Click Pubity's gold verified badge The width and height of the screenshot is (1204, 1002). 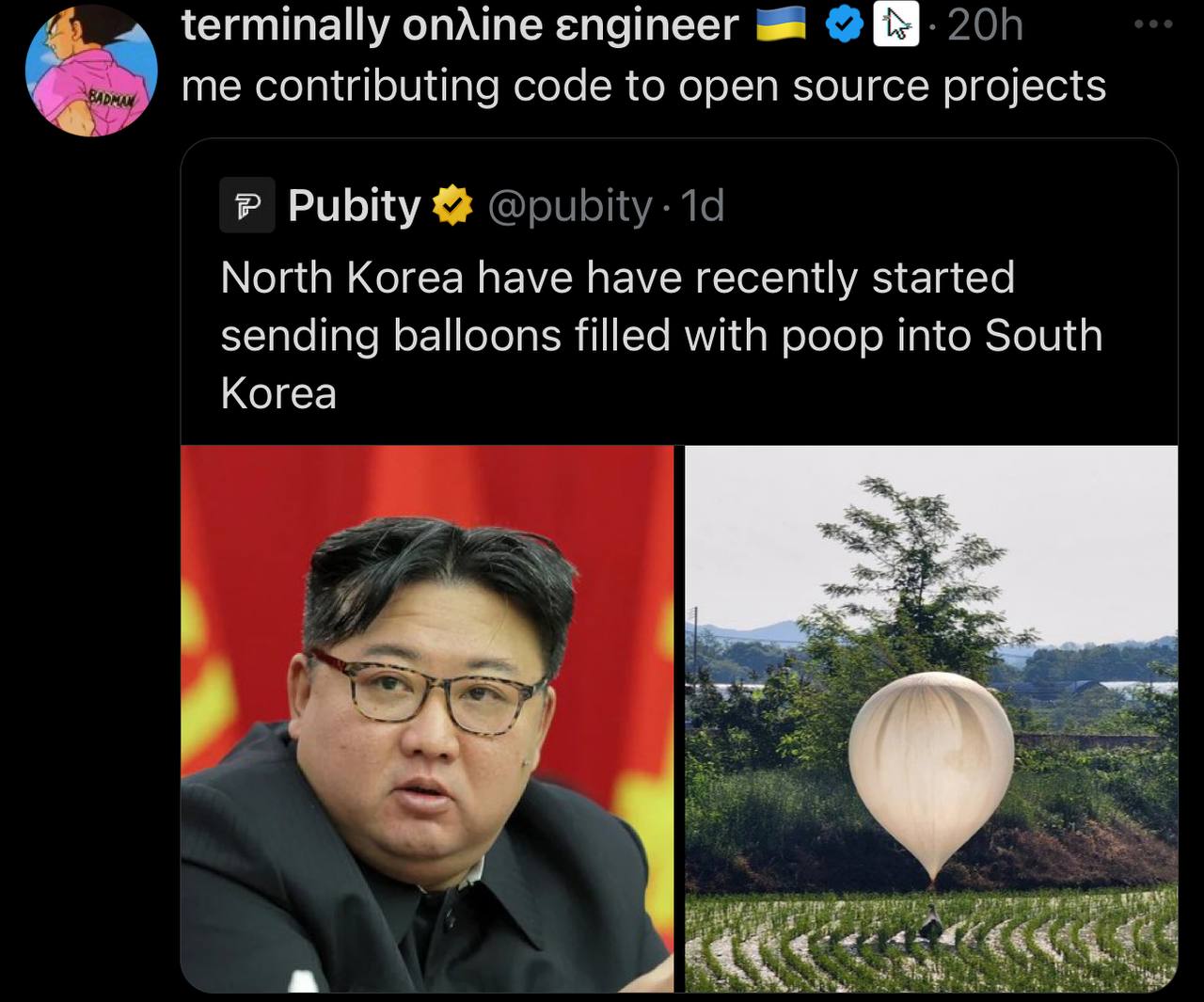tap(451, 206)
